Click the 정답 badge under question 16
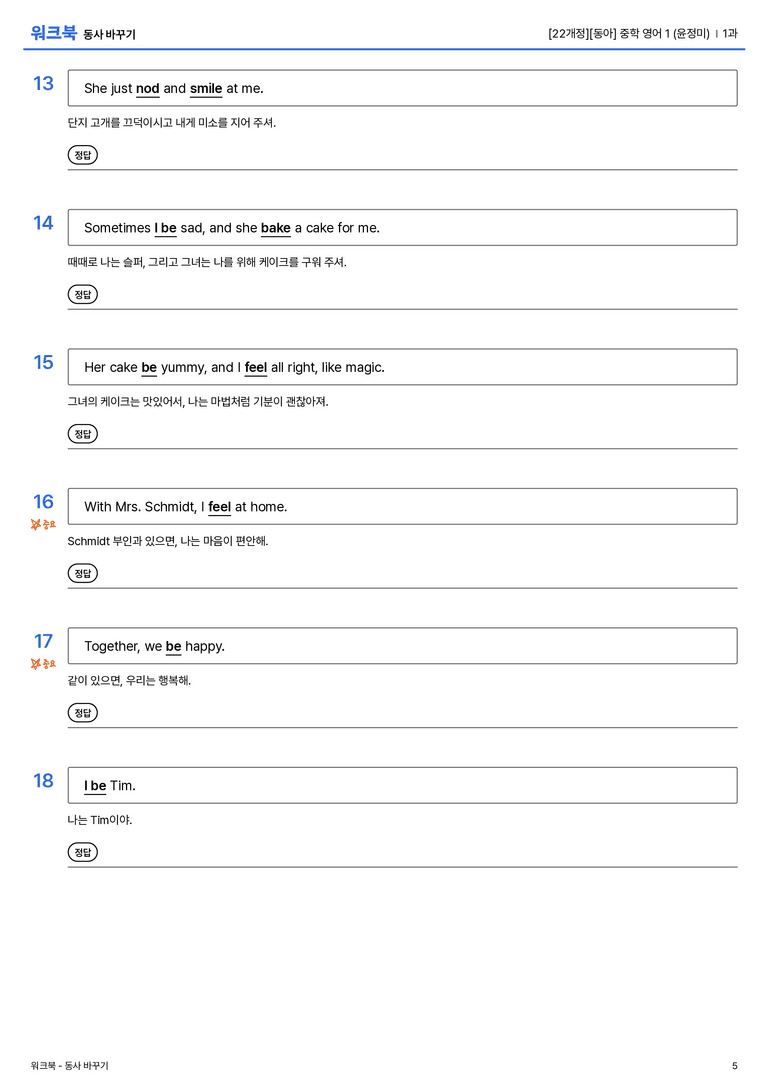Screen dimensions: 768x1087 (82, 573)
